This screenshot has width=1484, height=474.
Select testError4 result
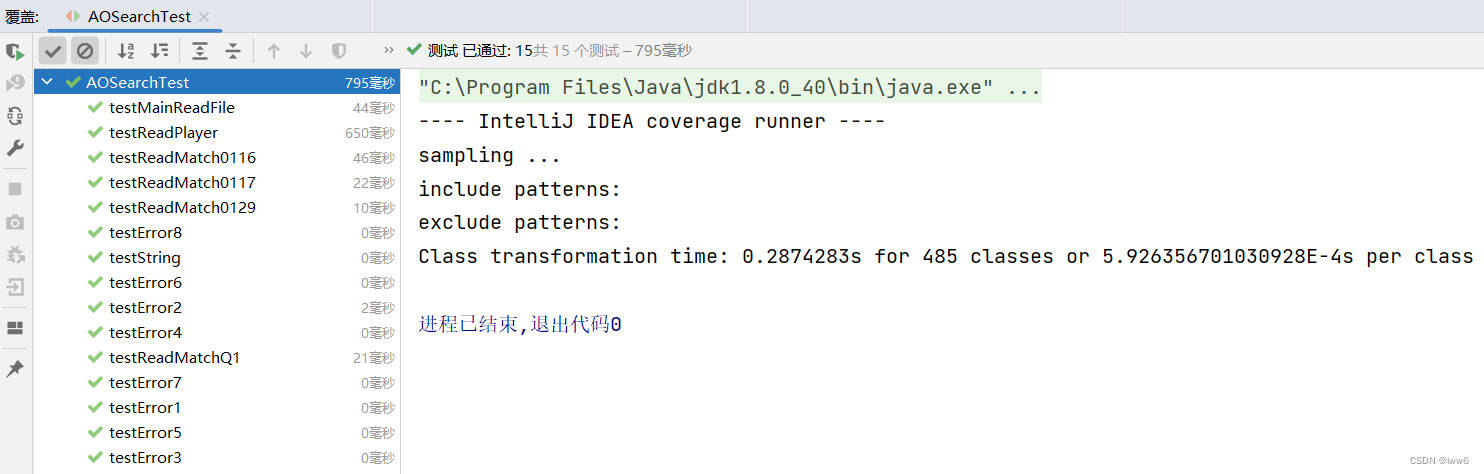(216, 332)
